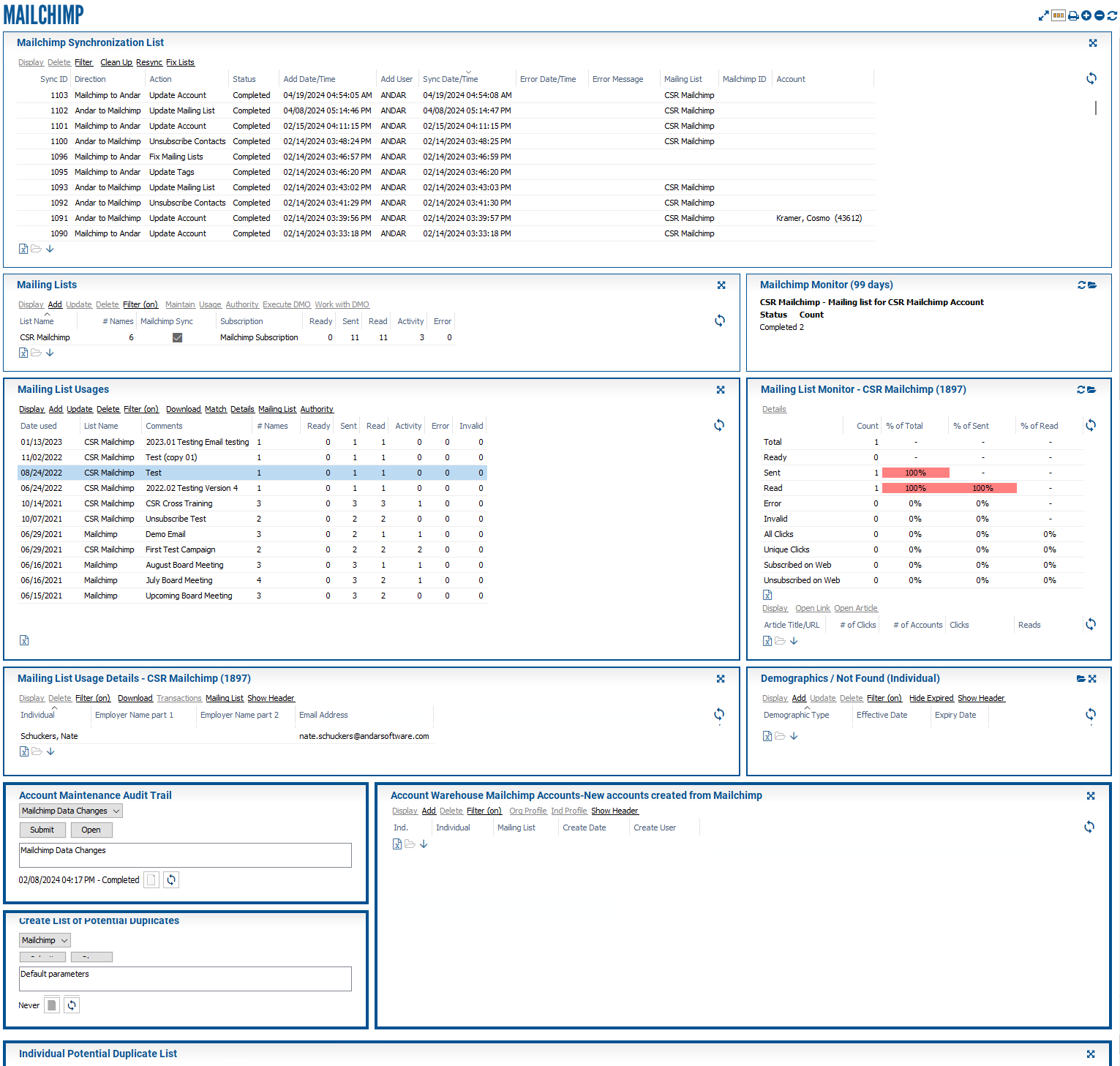The width and height of the screenshot is (1120, 1066).
Task: Click Fix Lists in Synchronization List menu
Action: point(180,62)
